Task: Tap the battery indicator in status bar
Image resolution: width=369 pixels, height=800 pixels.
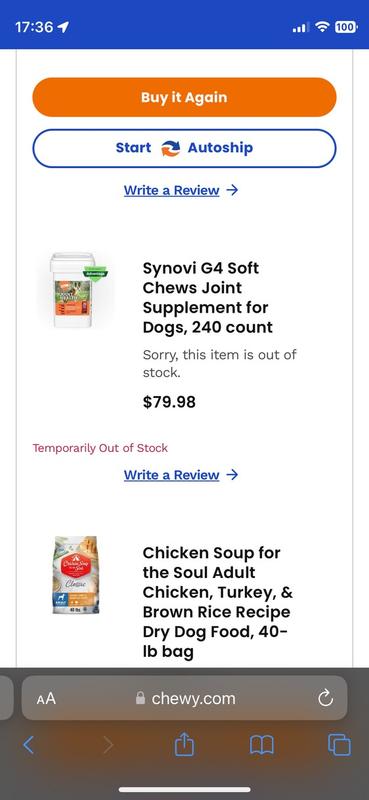Action: [x=346, y=27]
